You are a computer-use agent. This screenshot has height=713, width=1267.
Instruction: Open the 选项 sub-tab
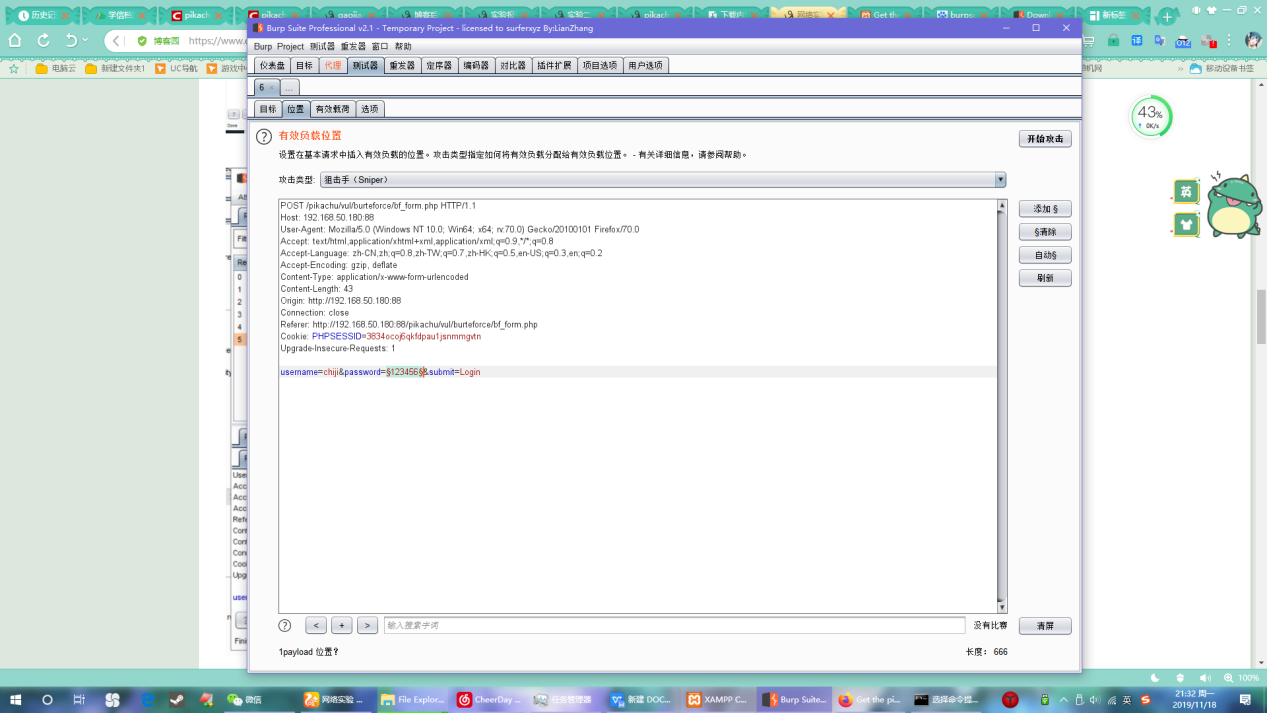(x=370, y=109)
